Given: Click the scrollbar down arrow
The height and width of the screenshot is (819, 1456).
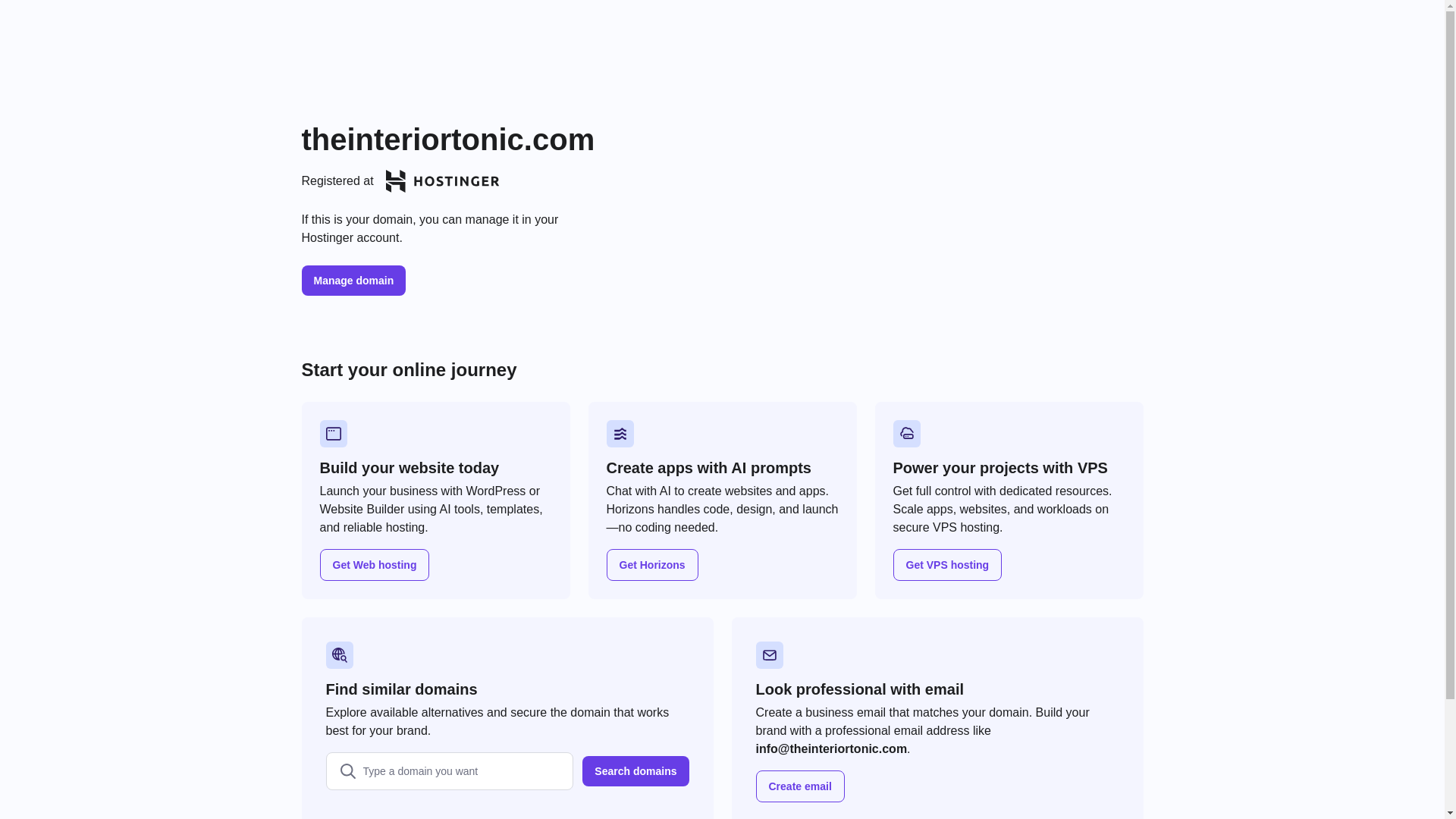Looking at the screenshot, I should [1450, 813].
